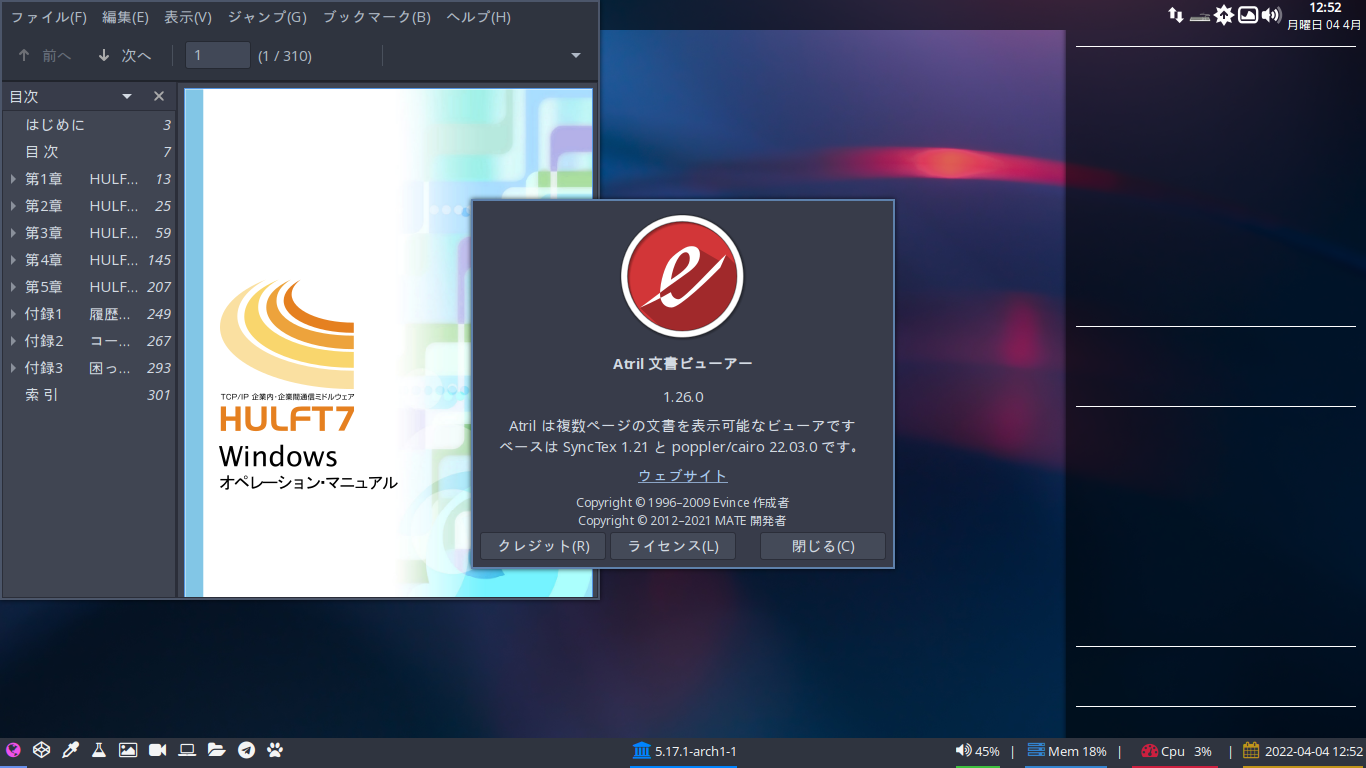Open the toolbar overflow dropdown arrow
Image resolution: width=1366 pixels, height=768 pixels.
tap(575, 56)
